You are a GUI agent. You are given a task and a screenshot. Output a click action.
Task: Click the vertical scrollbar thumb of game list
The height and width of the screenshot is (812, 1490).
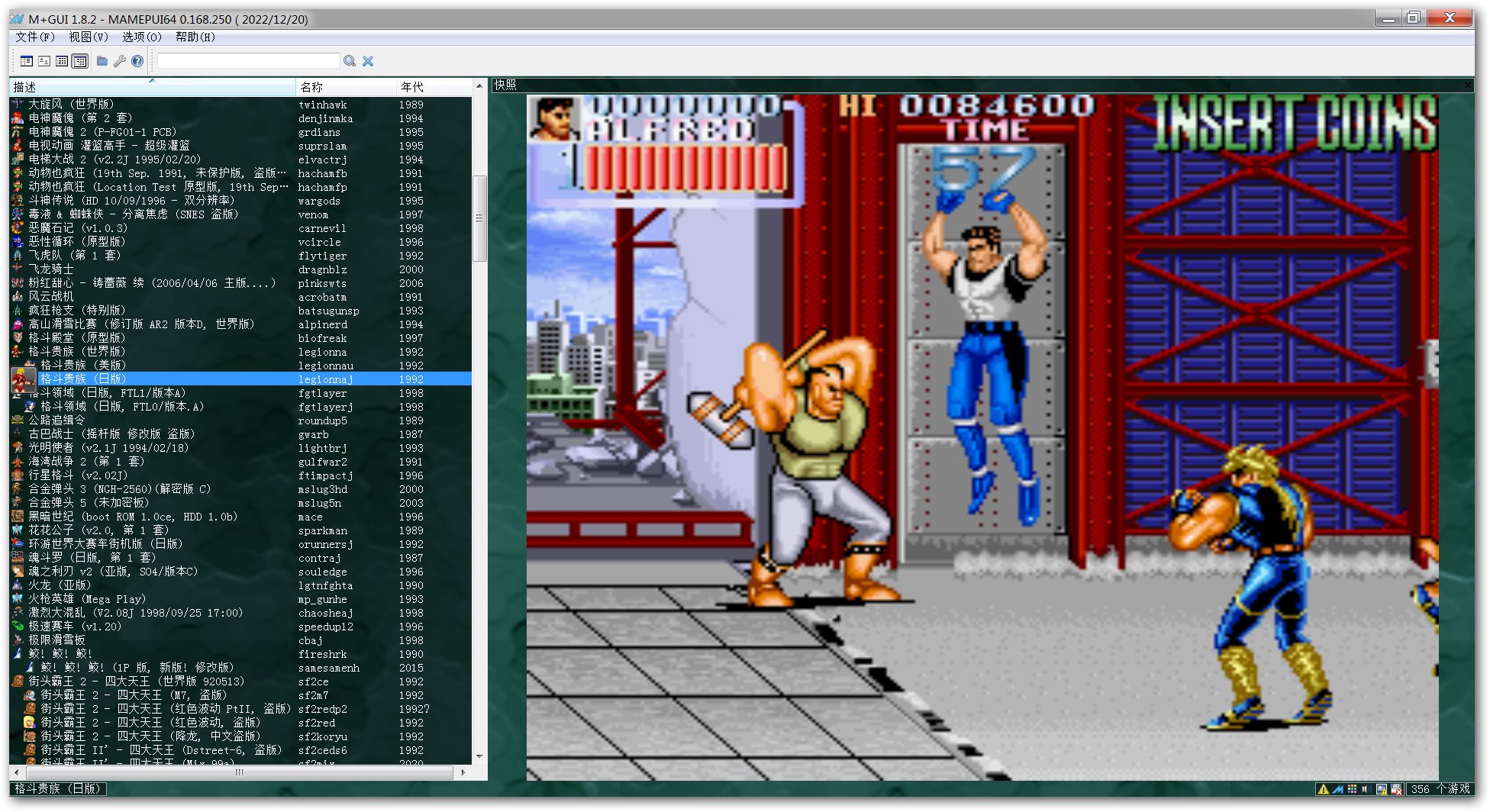(479, 218)
